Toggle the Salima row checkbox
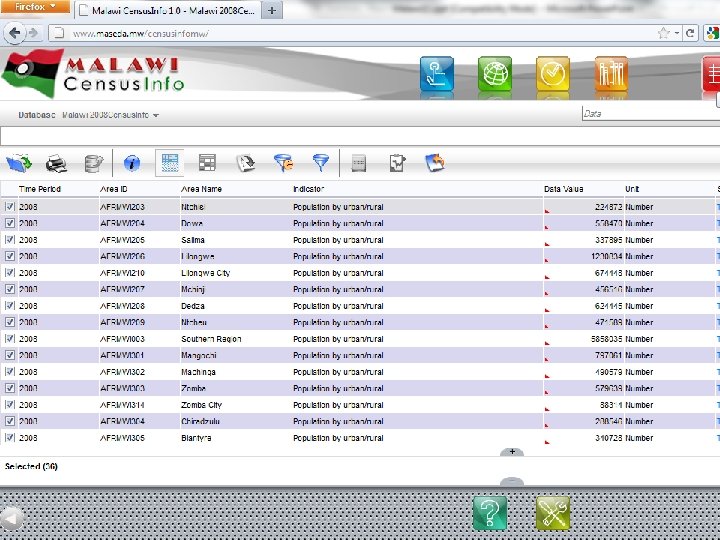This screenshot has height=540, width=720. tap(9, 240)
